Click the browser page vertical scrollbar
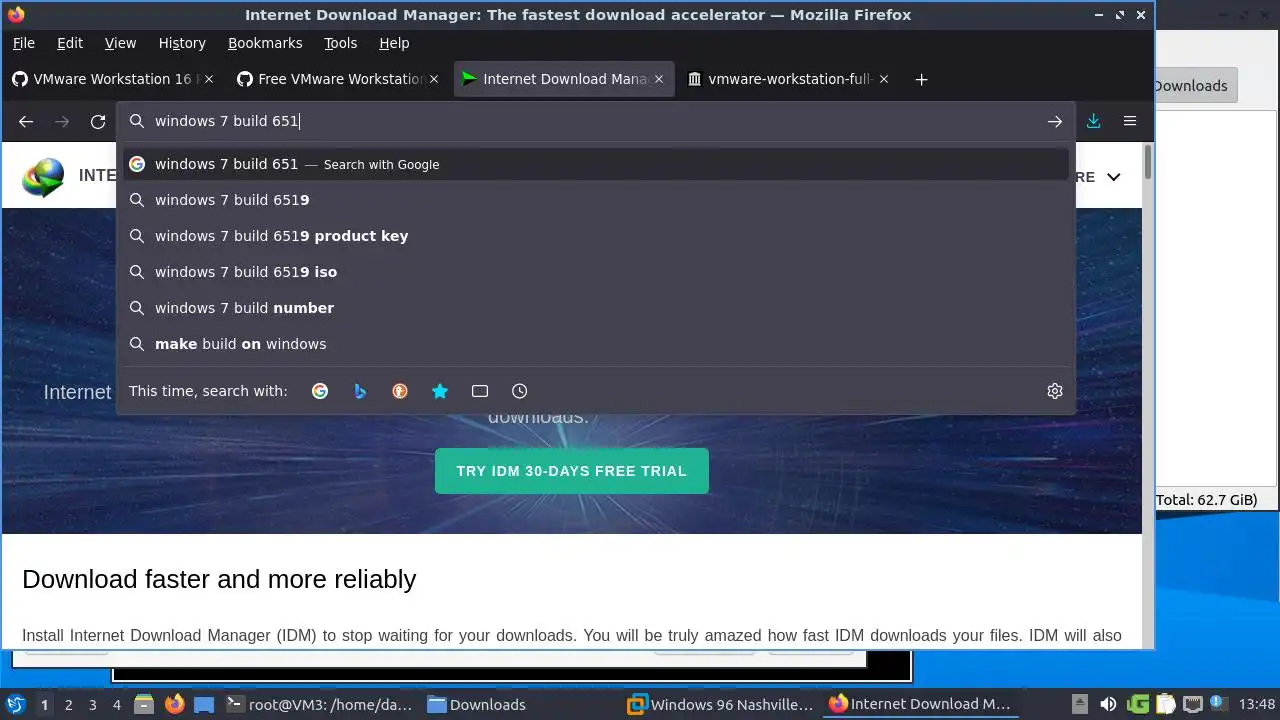 coord(1148,163)
